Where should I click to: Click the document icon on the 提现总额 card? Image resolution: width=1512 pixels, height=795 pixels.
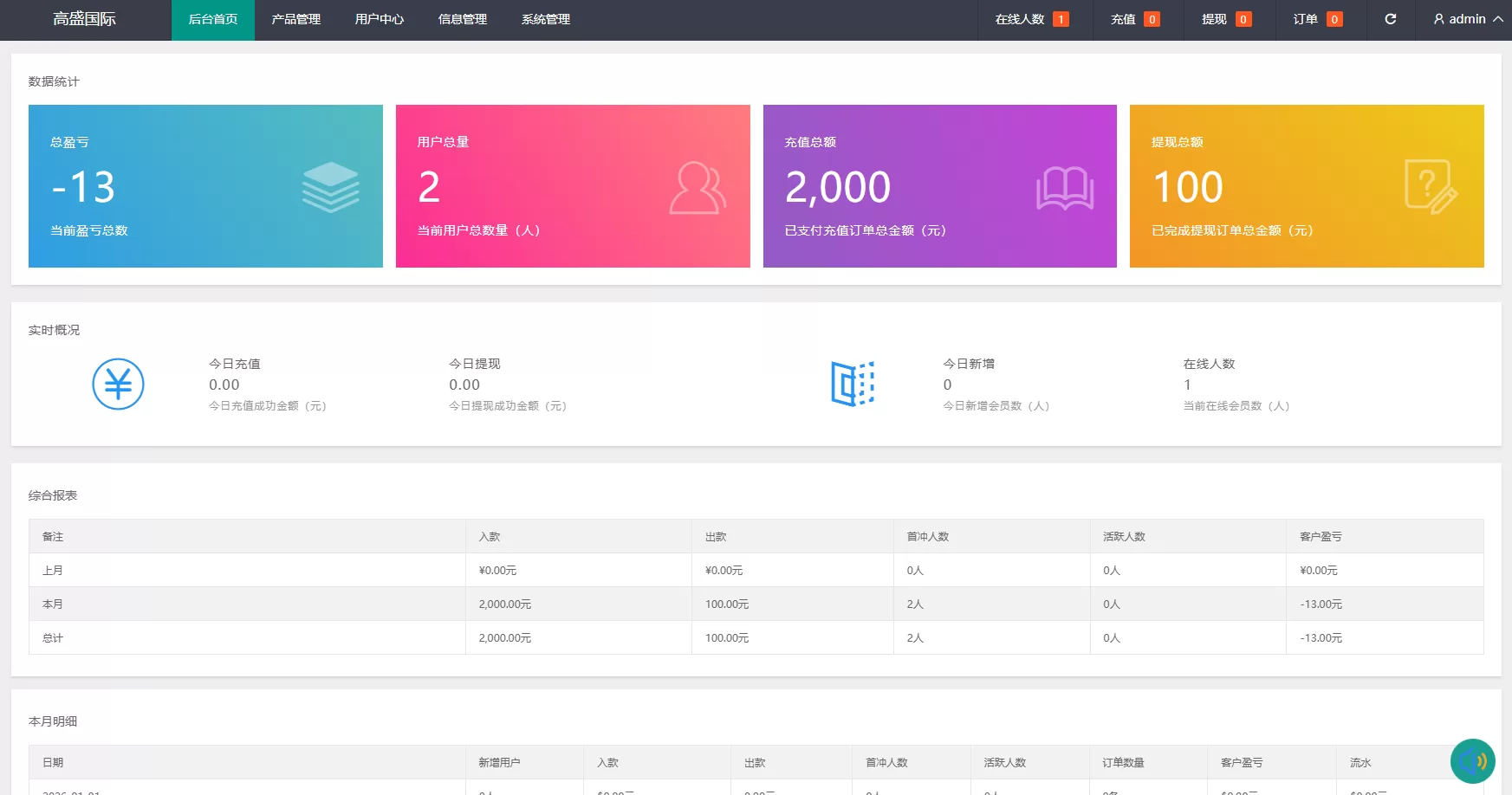pos(1432,186)
